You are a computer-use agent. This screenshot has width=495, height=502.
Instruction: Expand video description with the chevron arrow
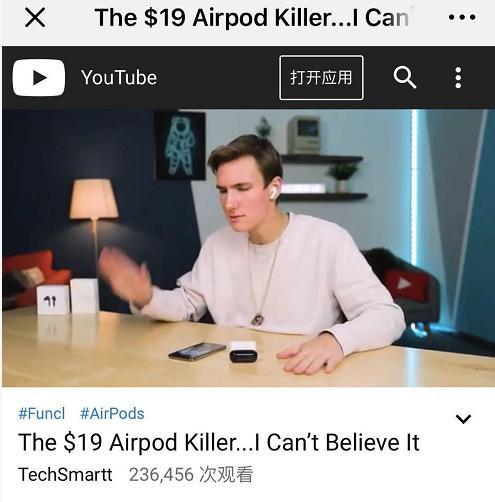[x=463, y=419]
